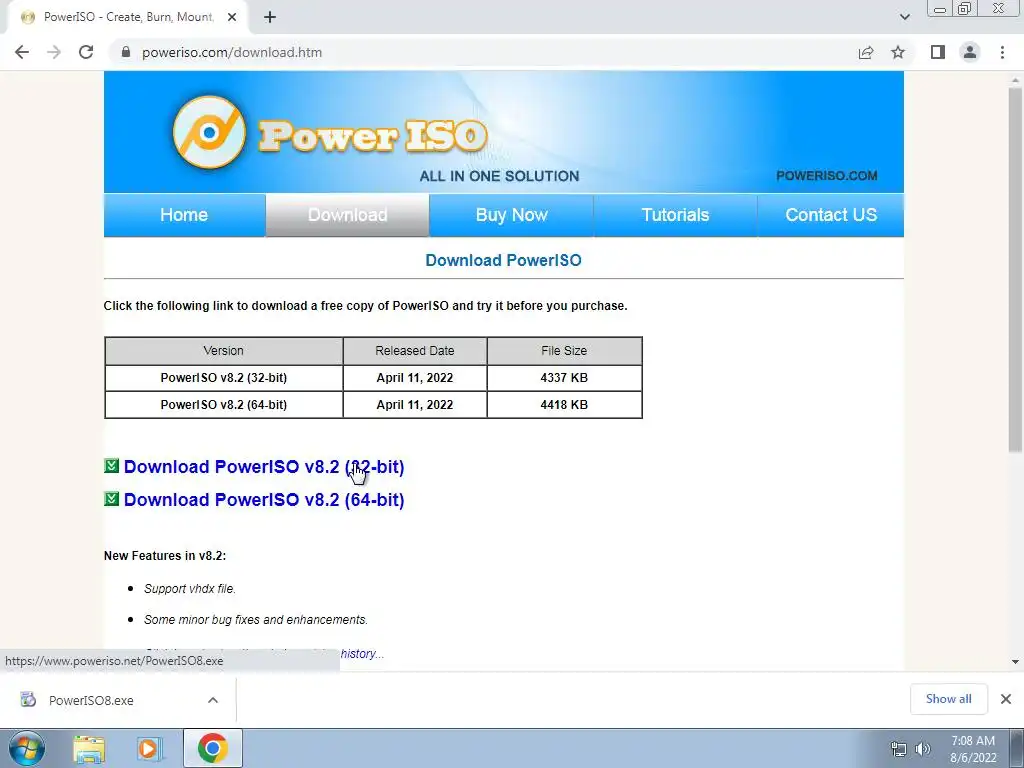Click the address bar URL

pos(232,52)
